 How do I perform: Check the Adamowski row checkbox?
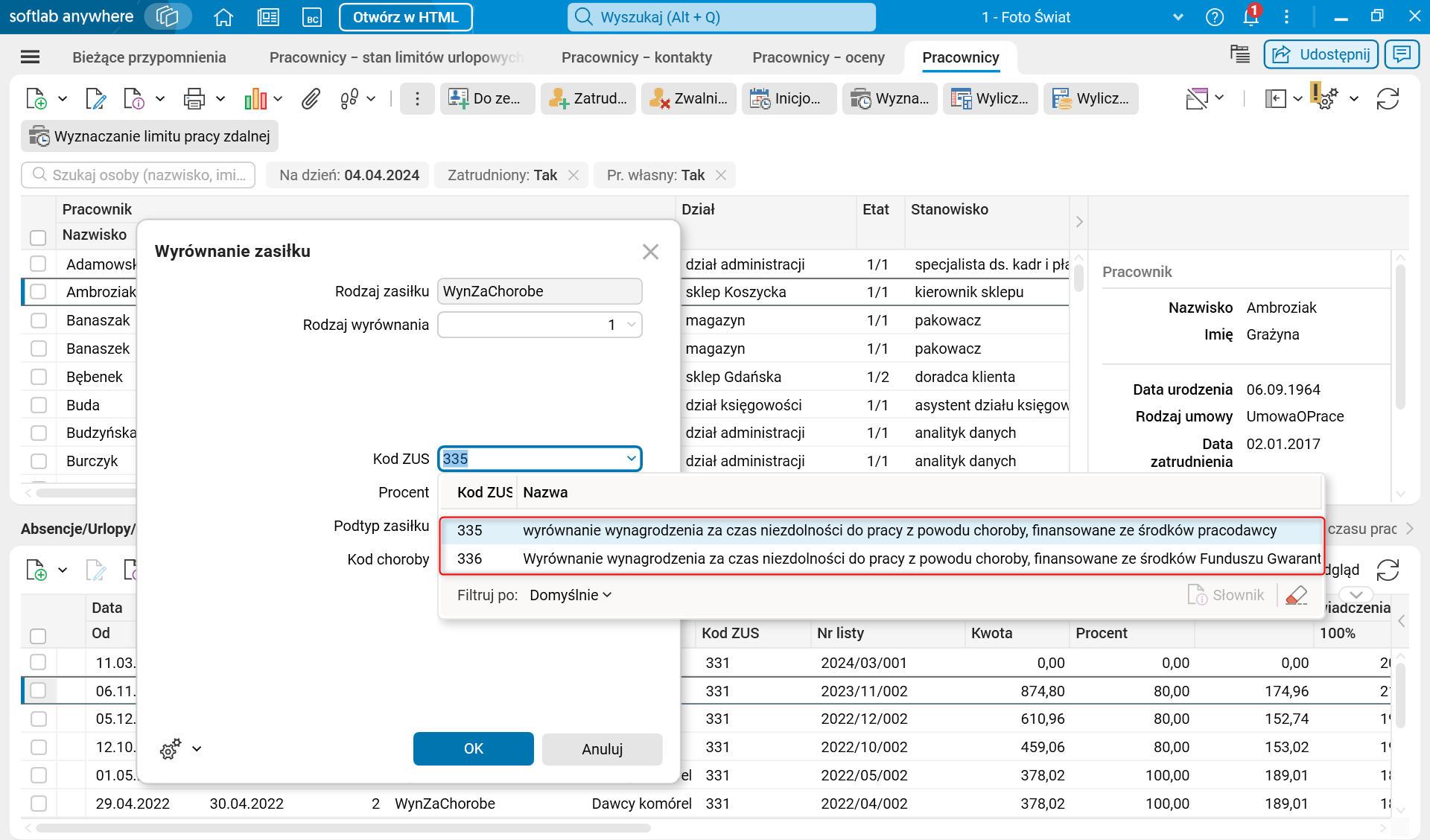pyautogui.click(x=39, y=264)
